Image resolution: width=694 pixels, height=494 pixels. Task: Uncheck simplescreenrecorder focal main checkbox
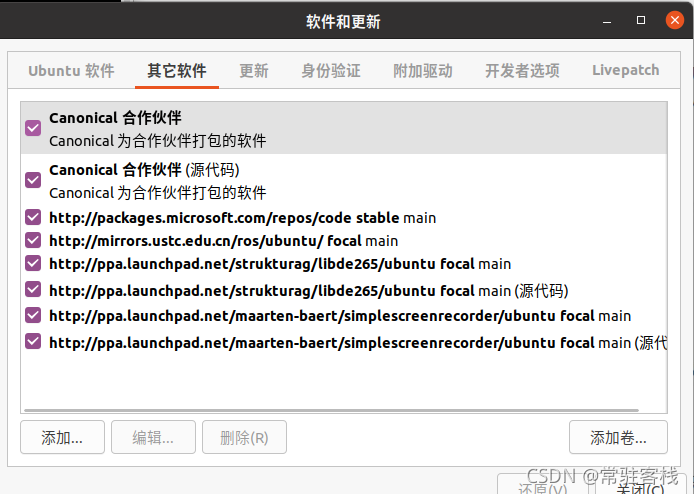33,315
